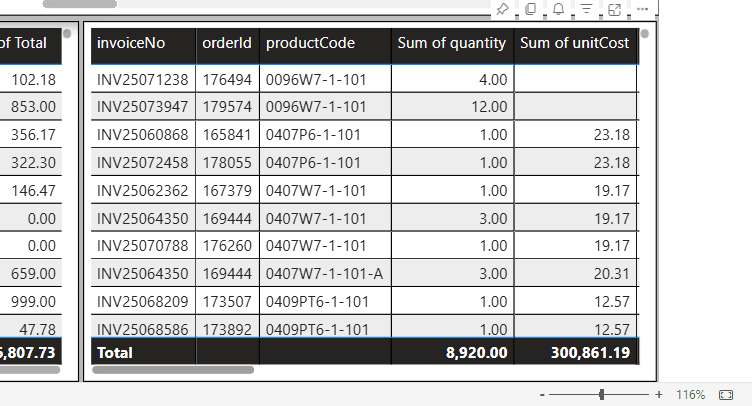Sort by Sum of quantity header

pyautogui.click(x=452, y=43)
